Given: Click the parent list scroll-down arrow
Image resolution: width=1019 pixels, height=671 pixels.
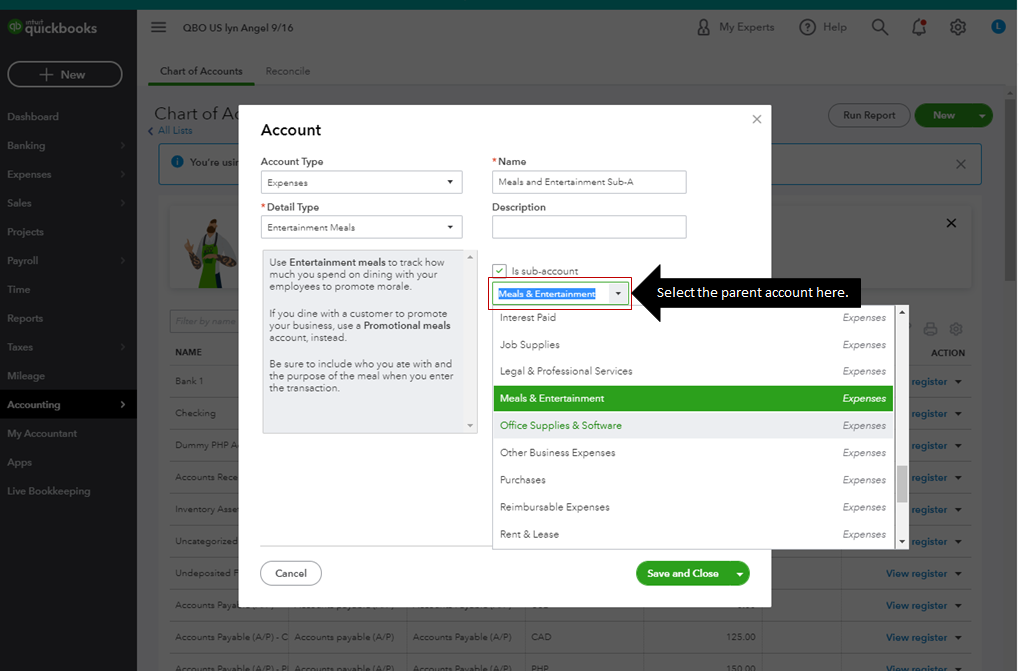Looking at the screenshot, I should 902,542.
